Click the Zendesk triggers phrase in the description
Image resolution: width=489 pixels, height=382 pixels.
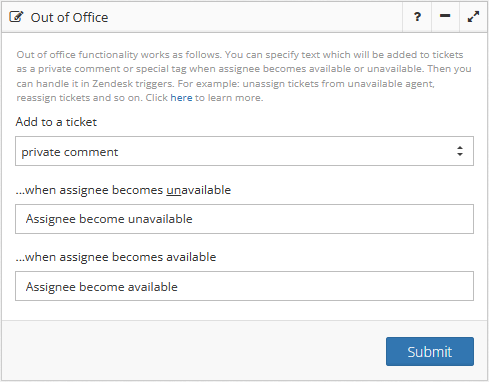pyautogui.click(x=133, y=83)
